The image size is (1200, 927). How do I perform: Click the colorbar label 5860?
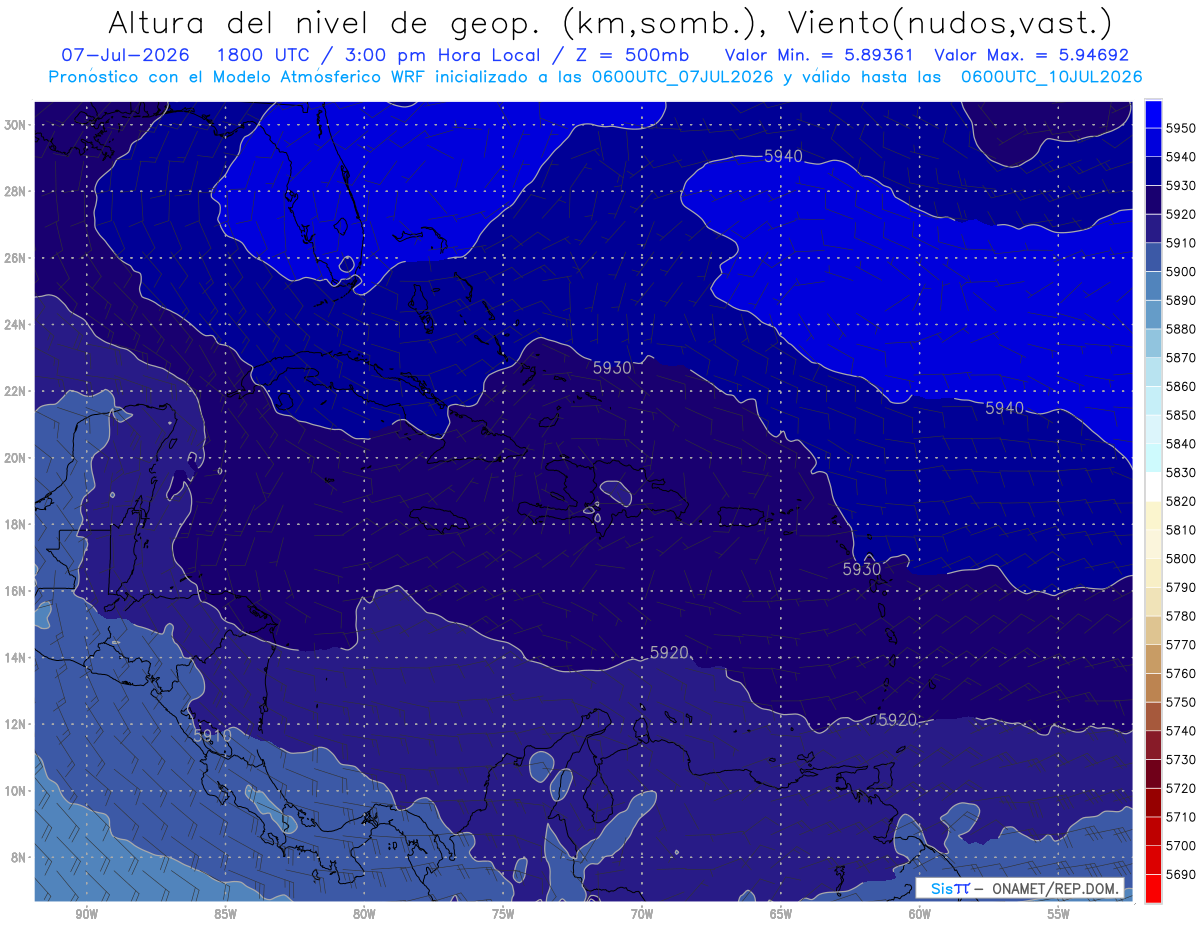[x=1181, y=386]
